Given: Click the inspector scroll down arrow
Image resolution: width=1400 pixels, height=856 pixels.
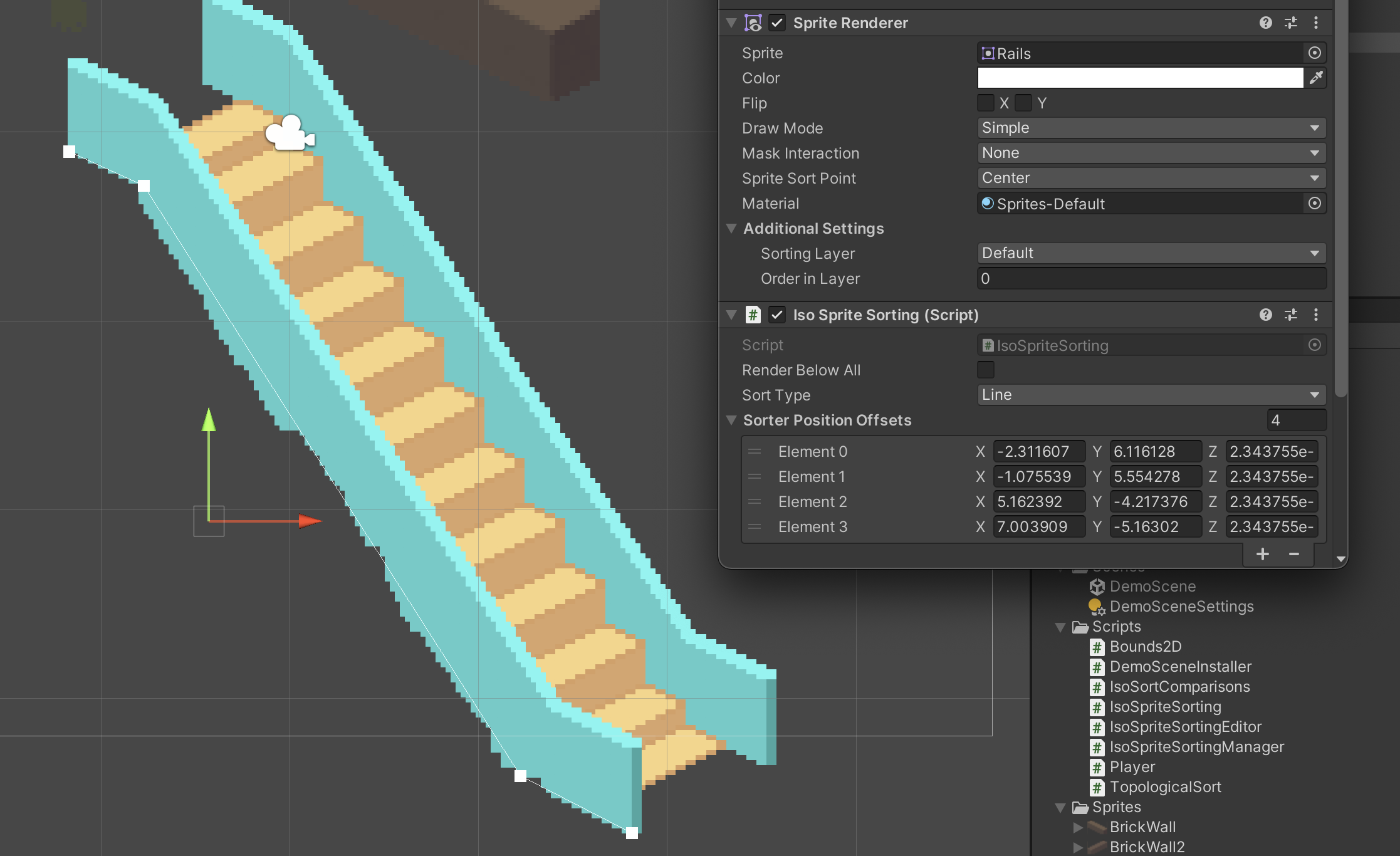Looking at the screenshot, I should click(1341, 559).
